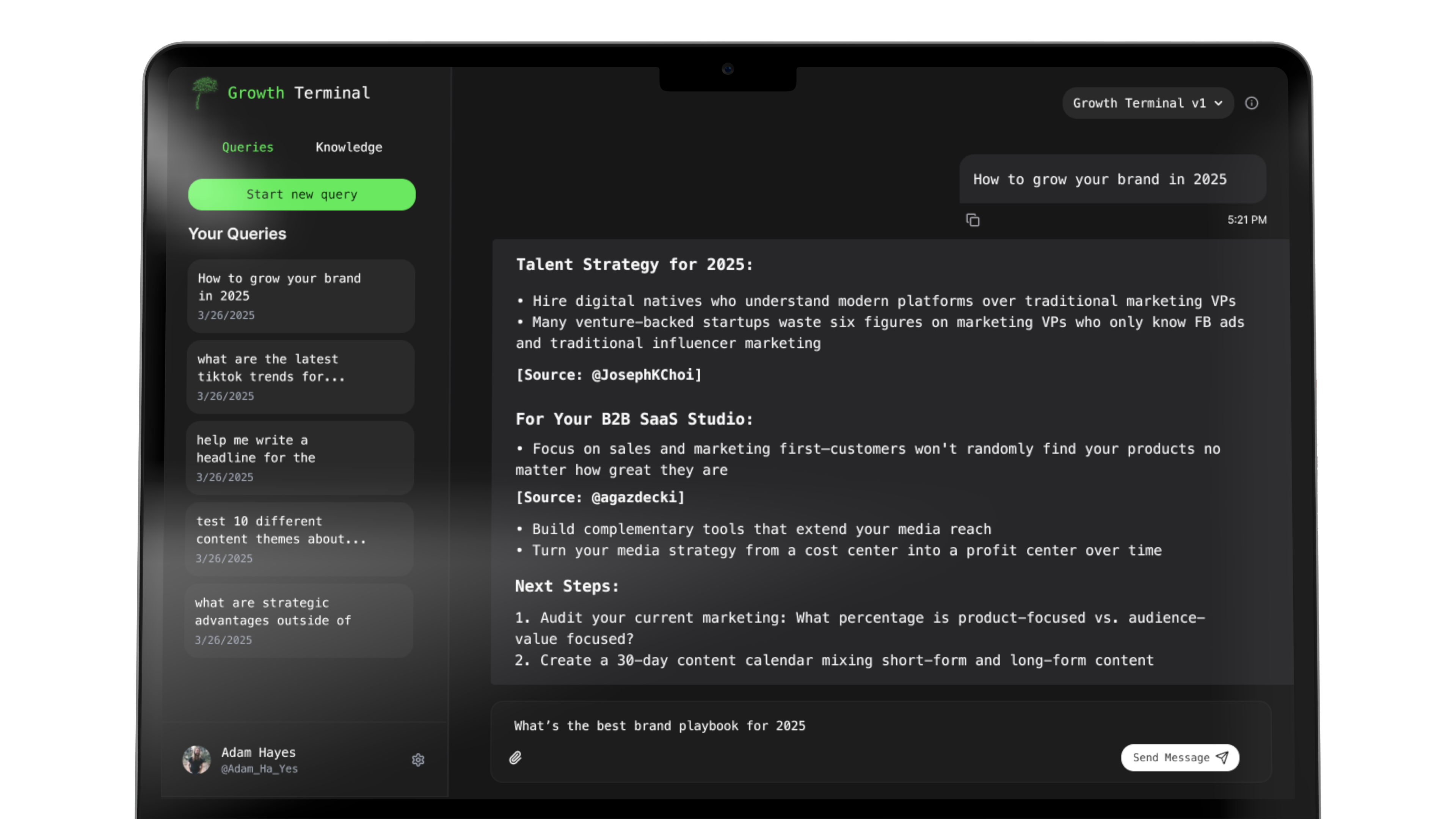Attach a file with the paperclip icon
Screen dimensions: 1456x819
tap(516, 758)
